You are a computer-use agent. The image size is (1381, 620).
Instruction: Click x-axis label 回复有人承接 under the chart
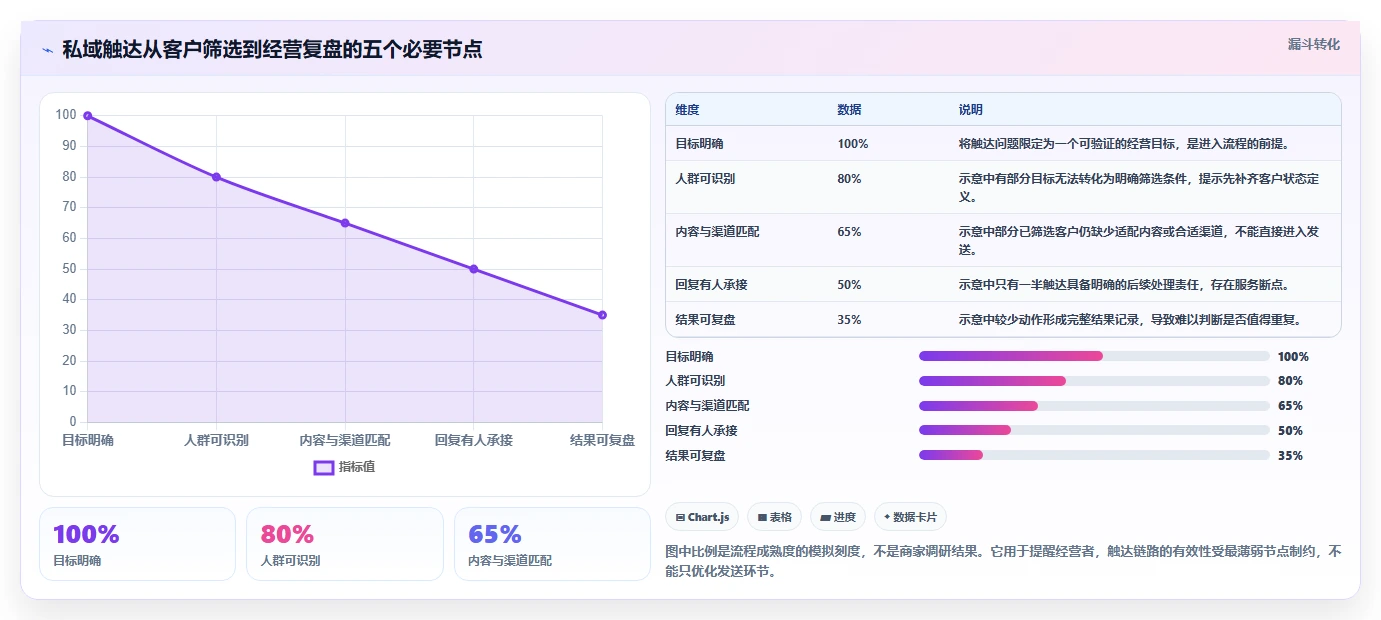pos(474,440)
